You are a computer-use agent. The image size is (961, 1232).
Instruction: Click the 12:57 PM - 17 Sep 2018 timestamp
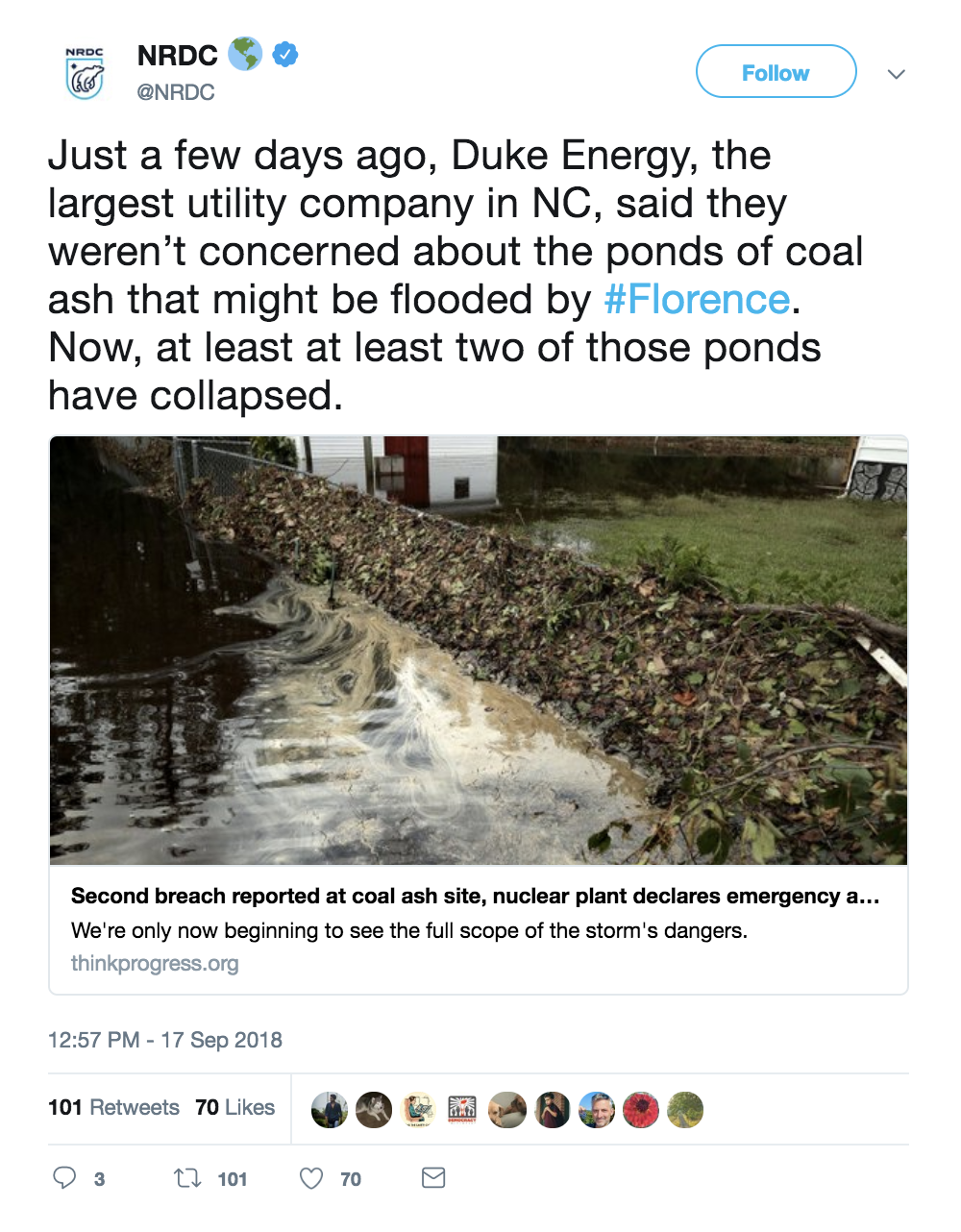(165, 1040)
